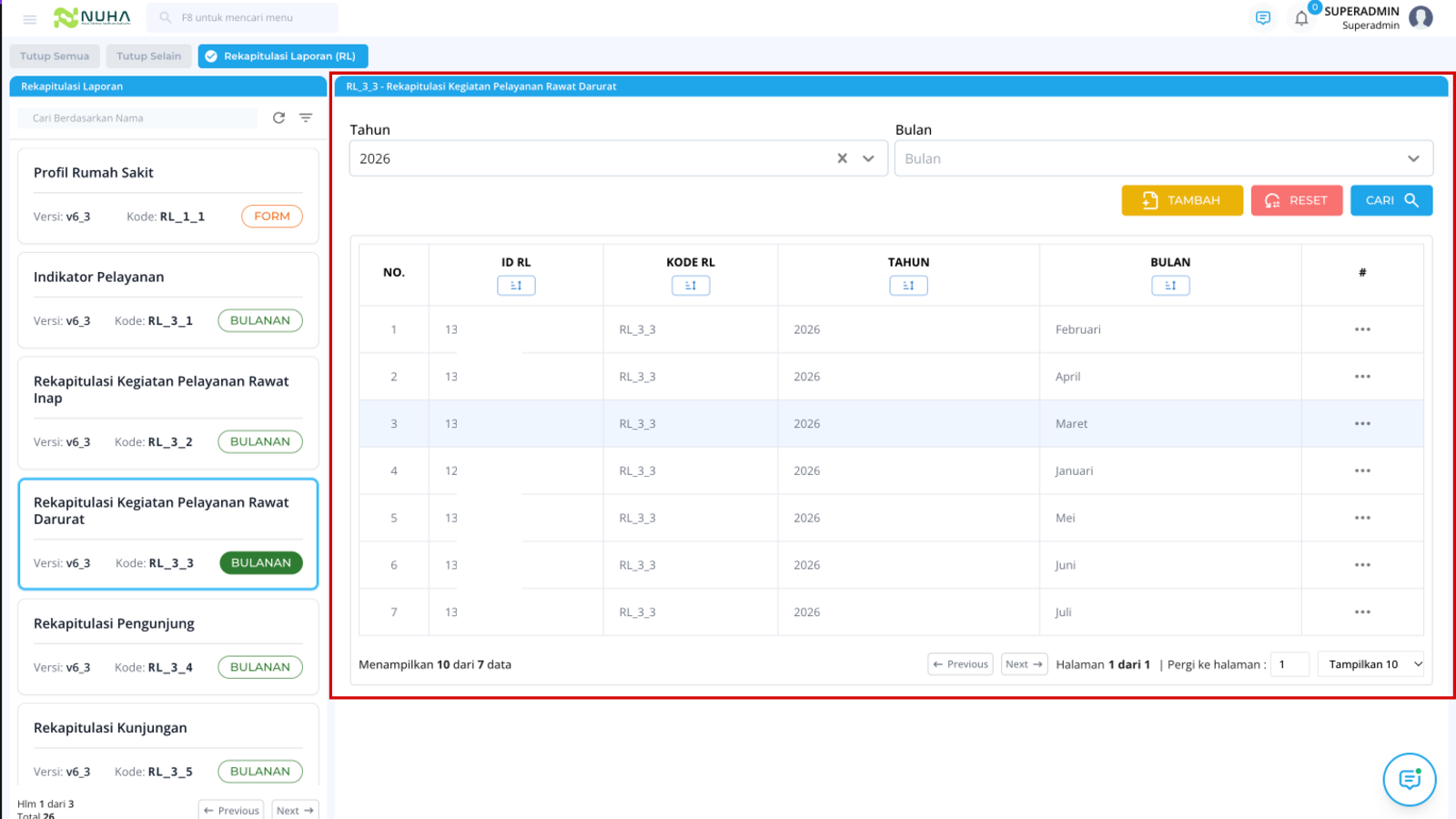The width and height of the screenshot is (1456, 819).
Task: Sort by KODE RL column
Action: tap(691, 286)
